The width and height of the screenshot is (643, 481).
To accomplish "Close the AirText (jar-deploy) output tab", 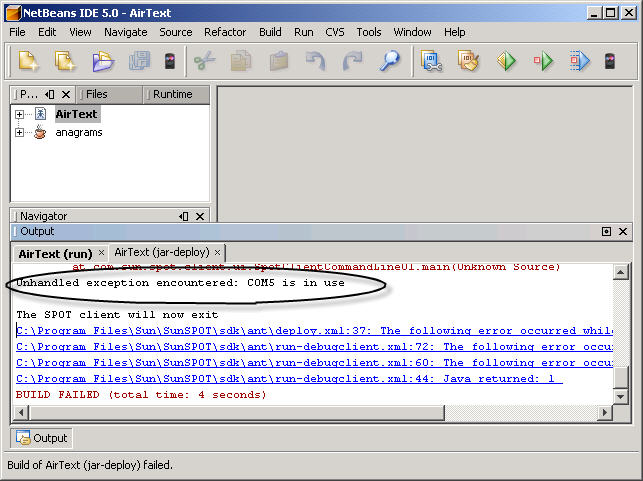I will [217, 252].
